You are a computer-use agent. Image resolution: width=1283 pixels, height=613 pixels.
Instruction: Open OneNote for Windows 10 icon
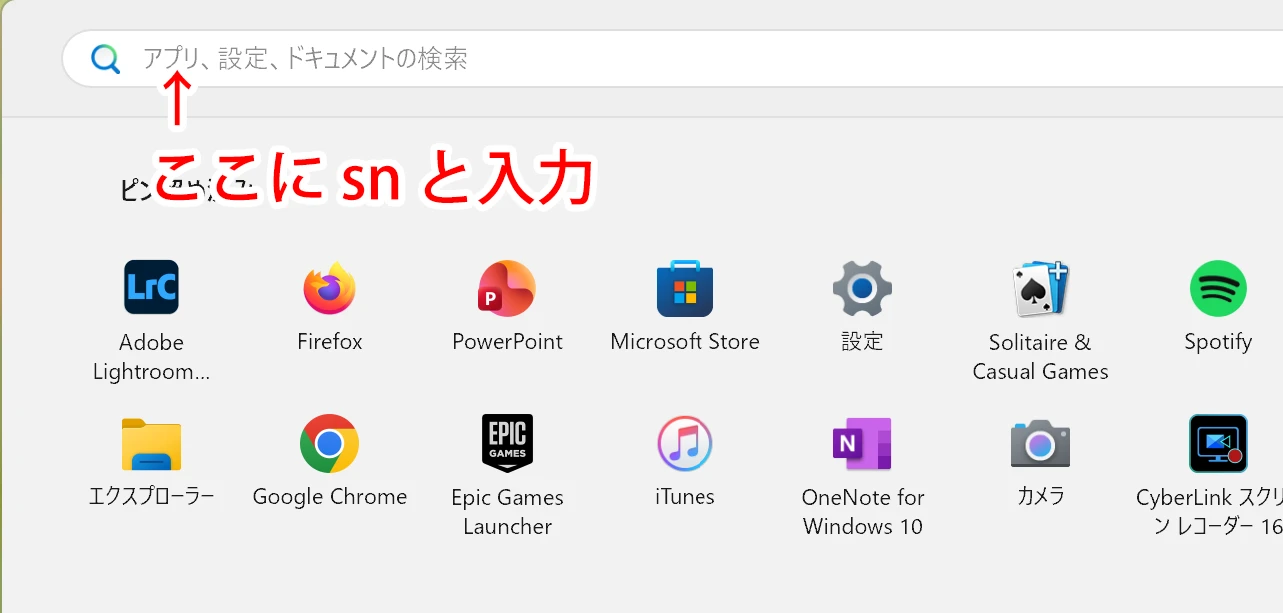point(862,444)
